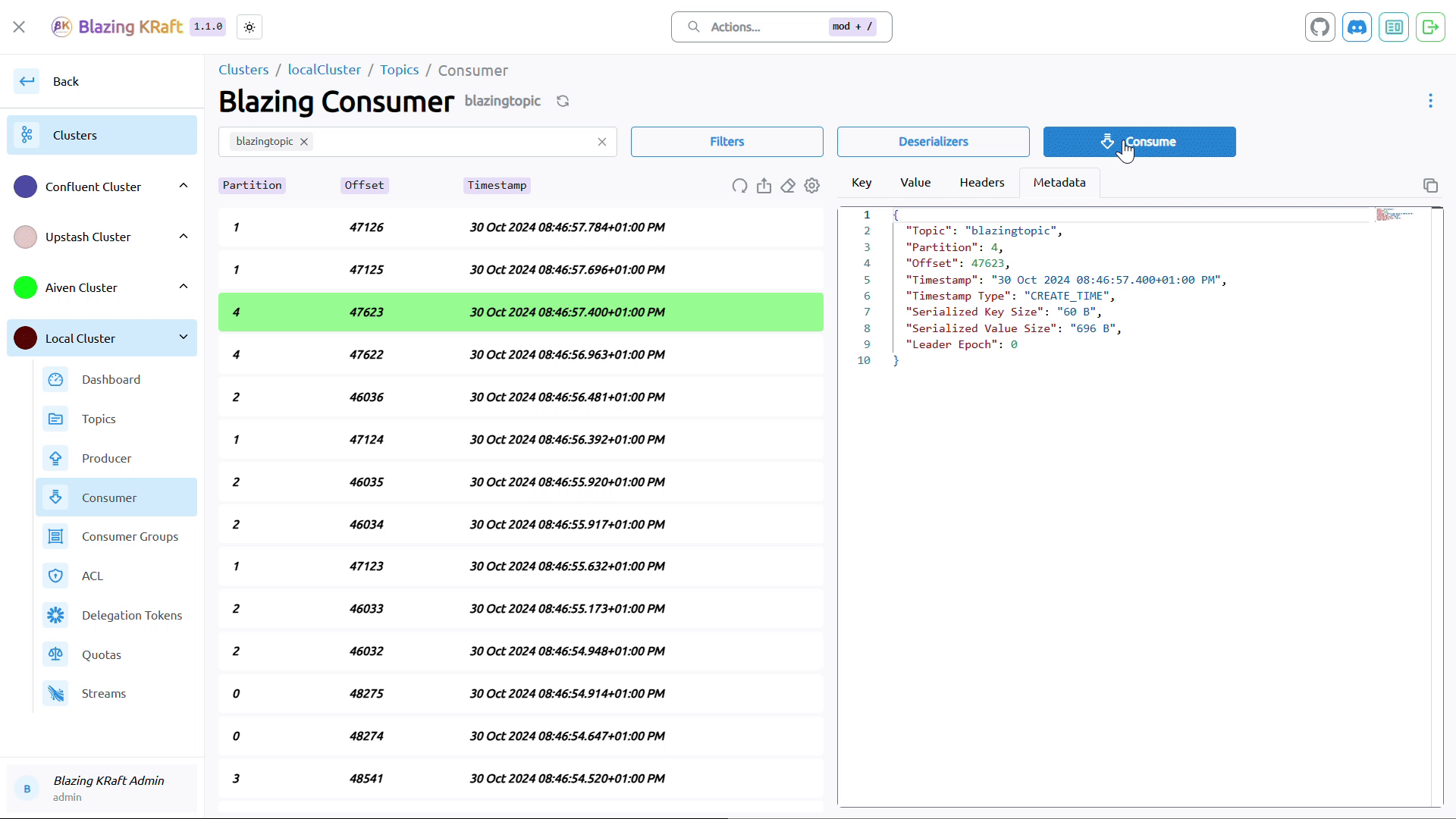
Task: Select the record with offset 47622
Action: point(520,355)
